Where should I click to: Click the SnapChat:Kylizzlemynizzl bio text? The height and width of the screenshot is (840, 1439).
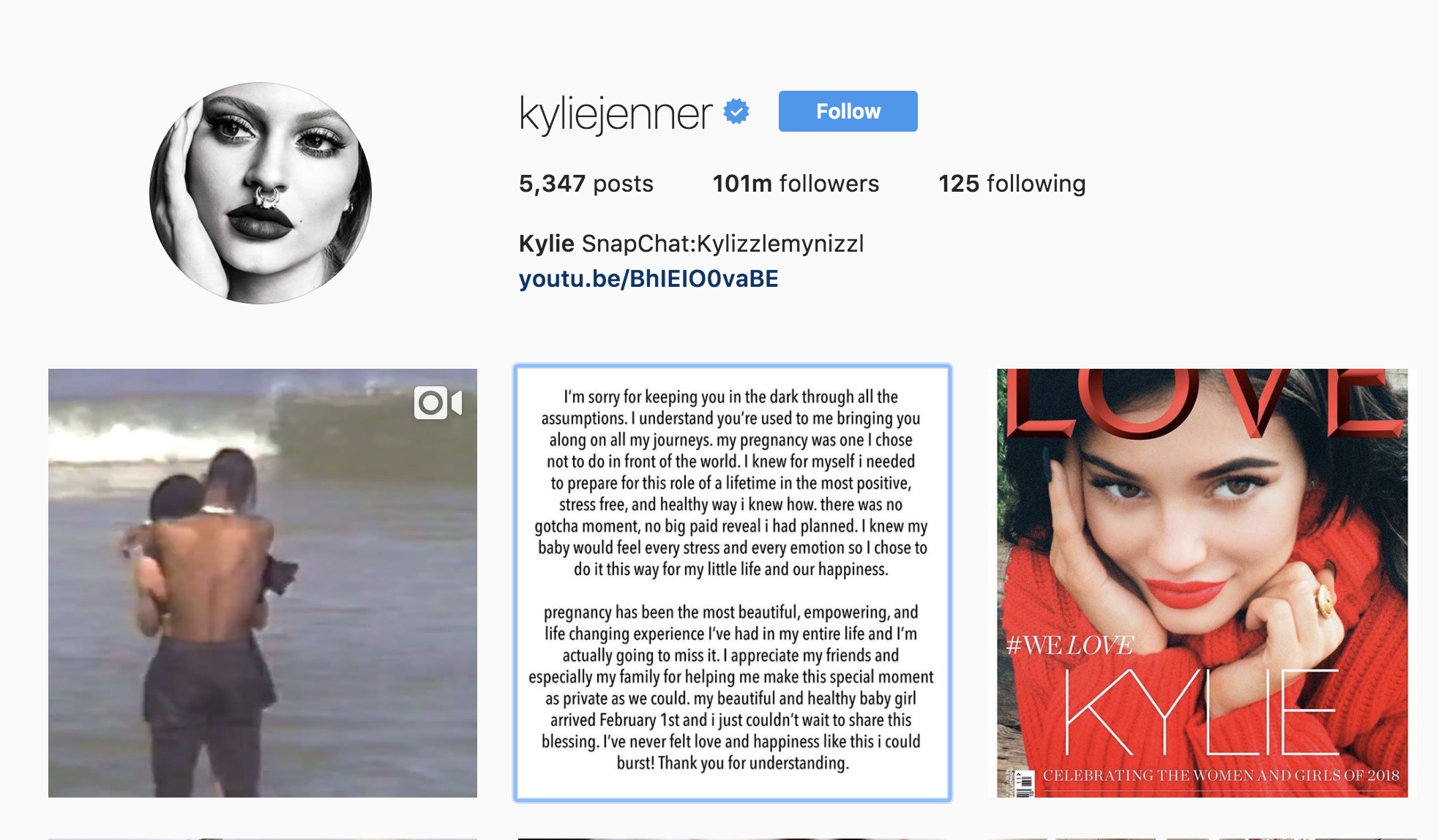723,244
